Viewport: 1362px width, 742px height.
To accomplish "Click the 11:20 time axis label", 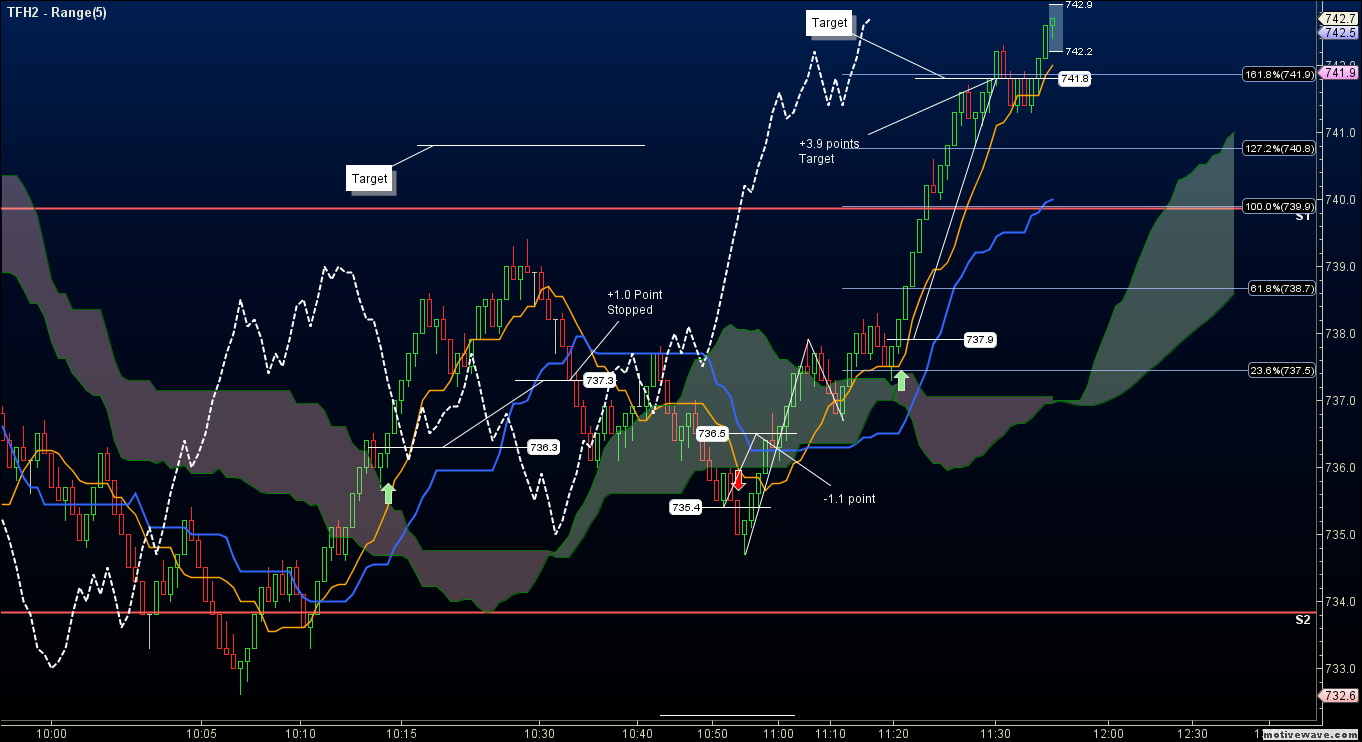I will pos(893,733).
